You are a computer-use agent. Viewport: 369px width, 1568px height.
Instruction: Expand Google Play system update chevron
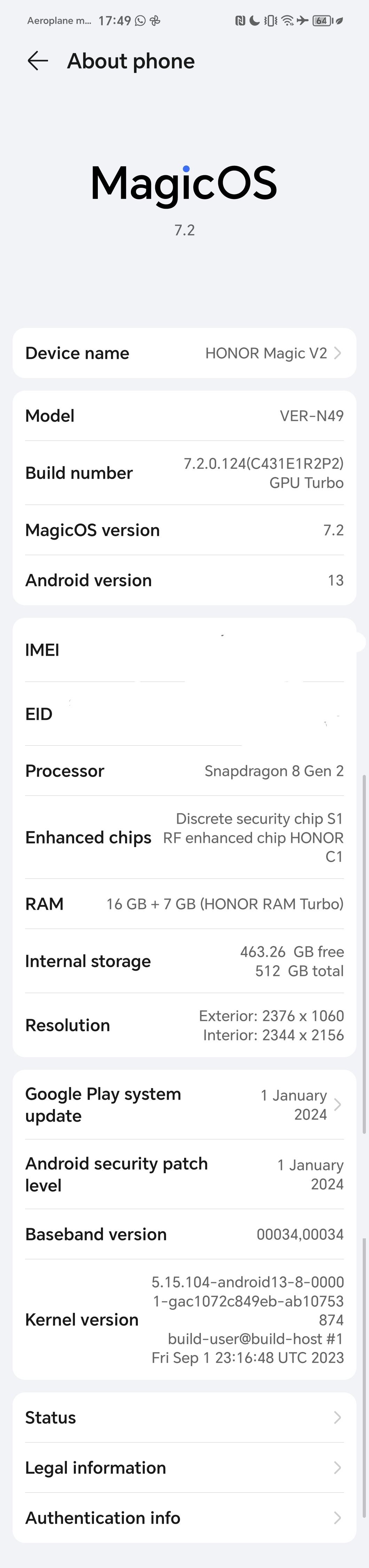tap(337, 1104)
